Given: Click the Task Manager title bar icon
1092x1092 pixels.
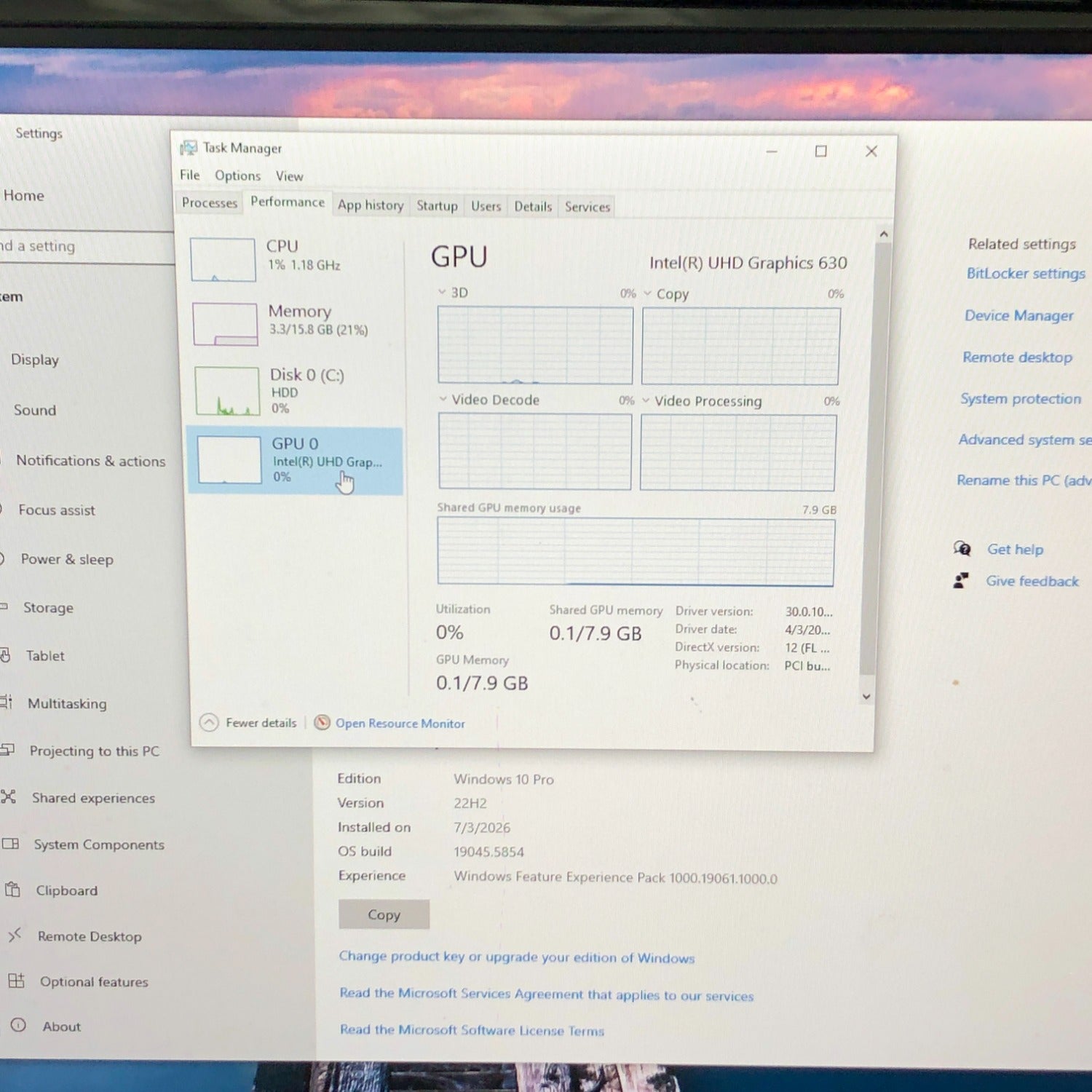Looking at the screenshot, I should coord(189,148).
